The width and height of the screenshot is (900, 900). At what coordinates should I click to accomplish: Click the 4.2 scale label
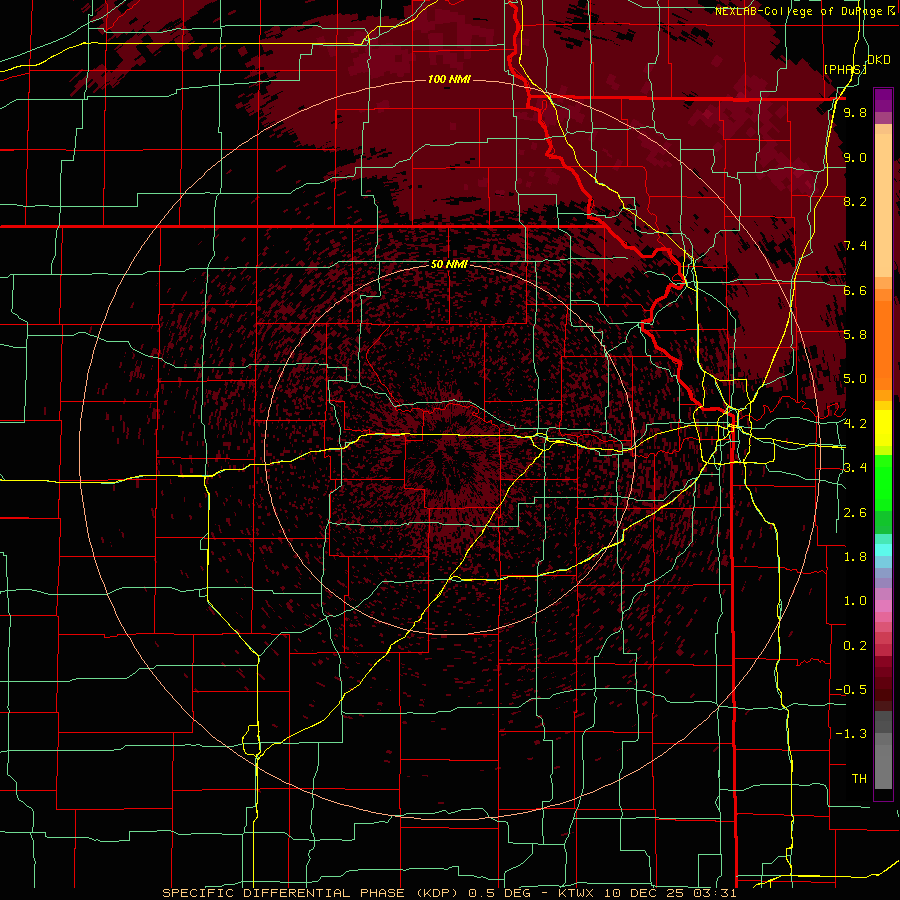coord(855,424)
